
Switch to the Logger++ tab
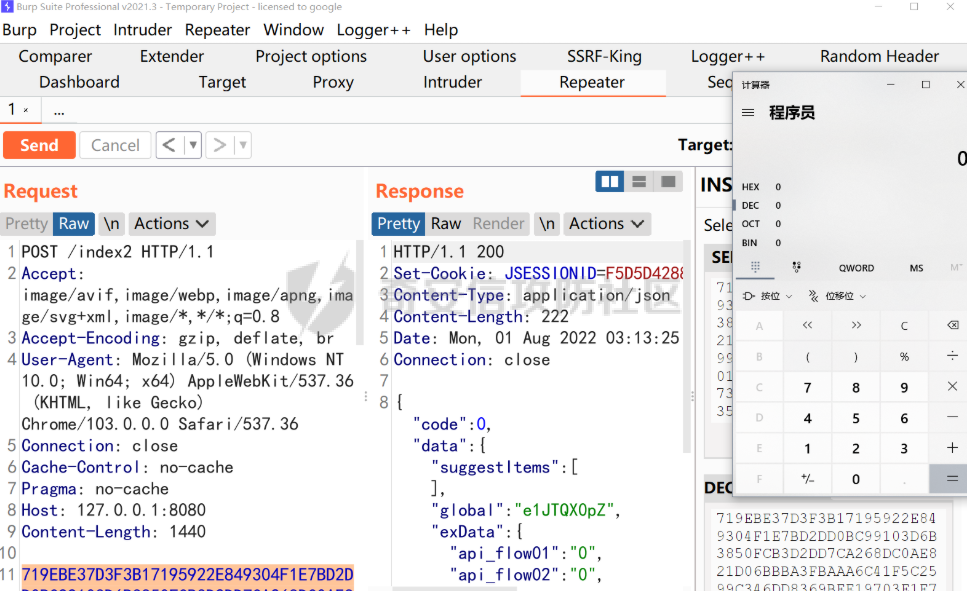click(728, 56)
